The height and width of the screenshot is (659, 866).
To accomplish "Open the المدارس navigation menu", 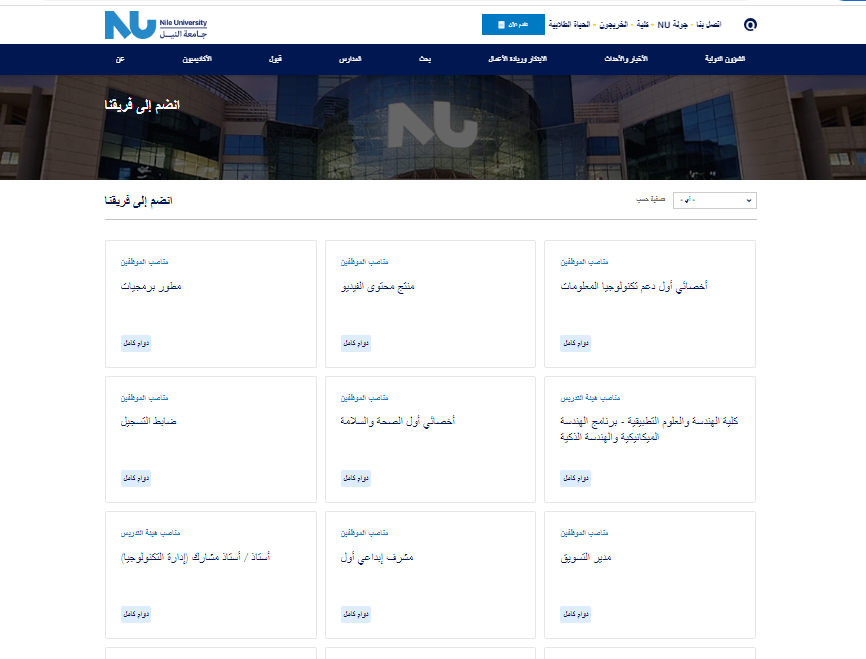I will [x=350, y=60].
